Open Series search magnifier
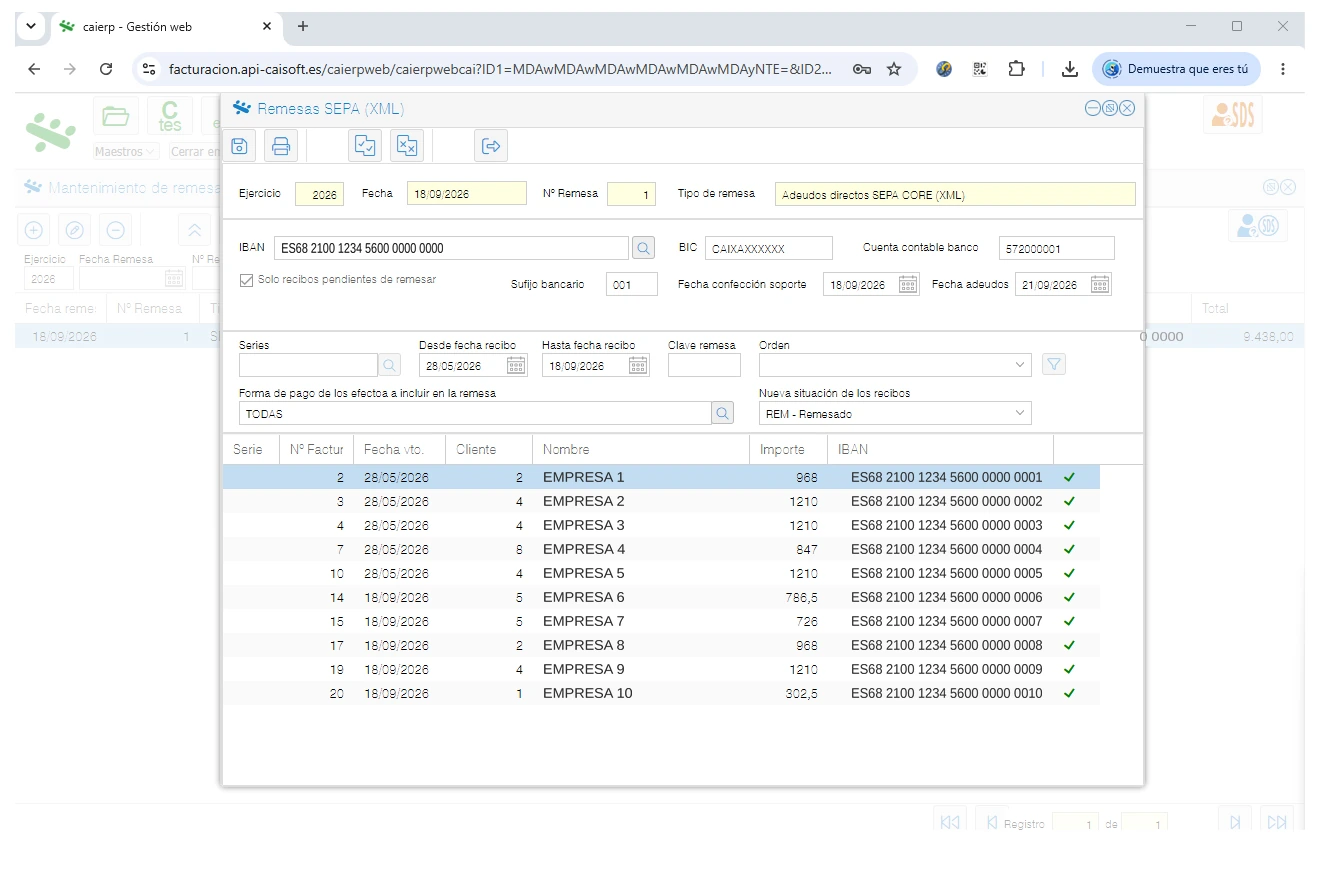 pyautogui.click(x=390, y=366)
